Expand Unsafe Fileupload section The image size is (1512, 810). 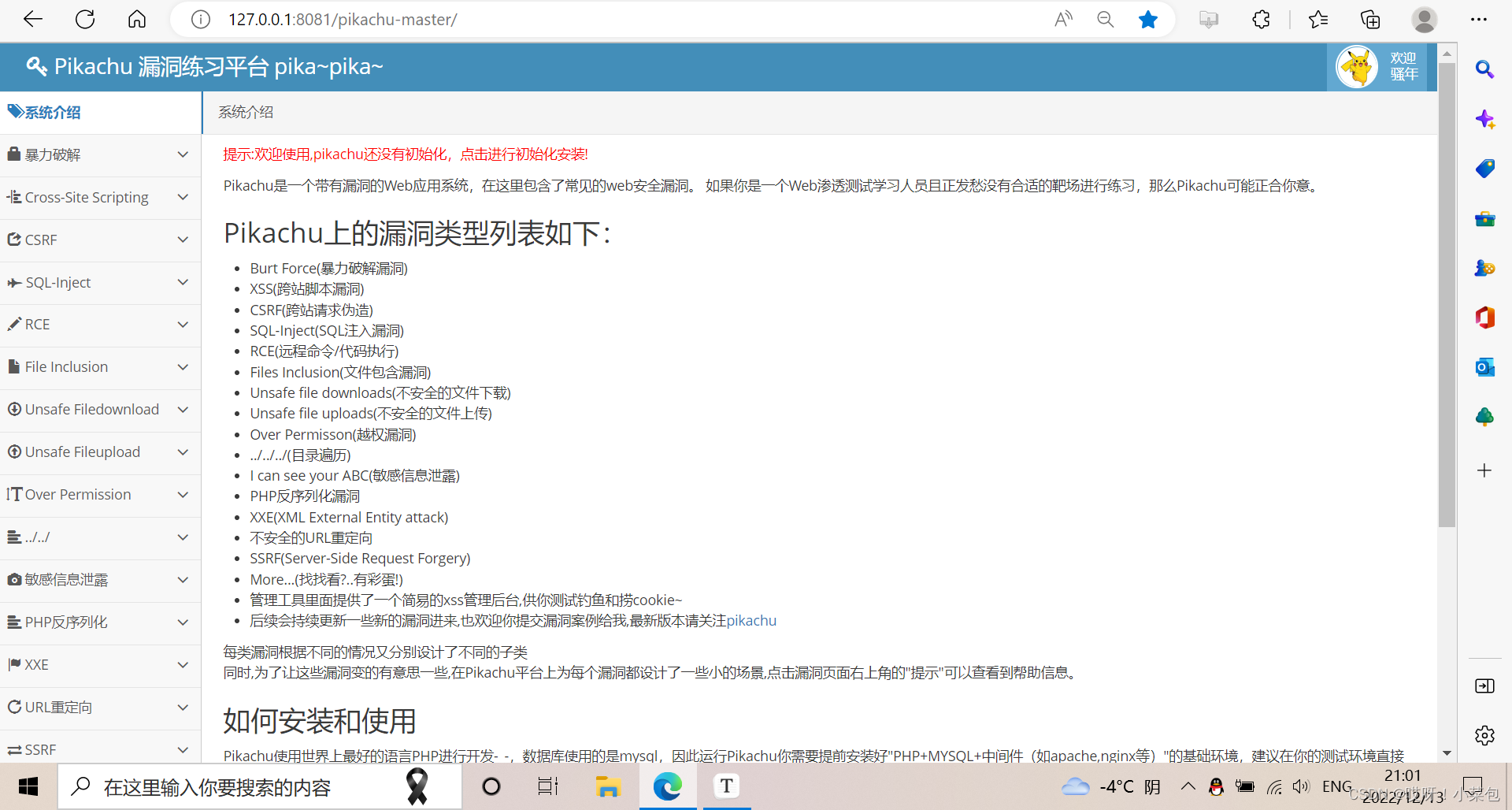click(x=100, y=452)
